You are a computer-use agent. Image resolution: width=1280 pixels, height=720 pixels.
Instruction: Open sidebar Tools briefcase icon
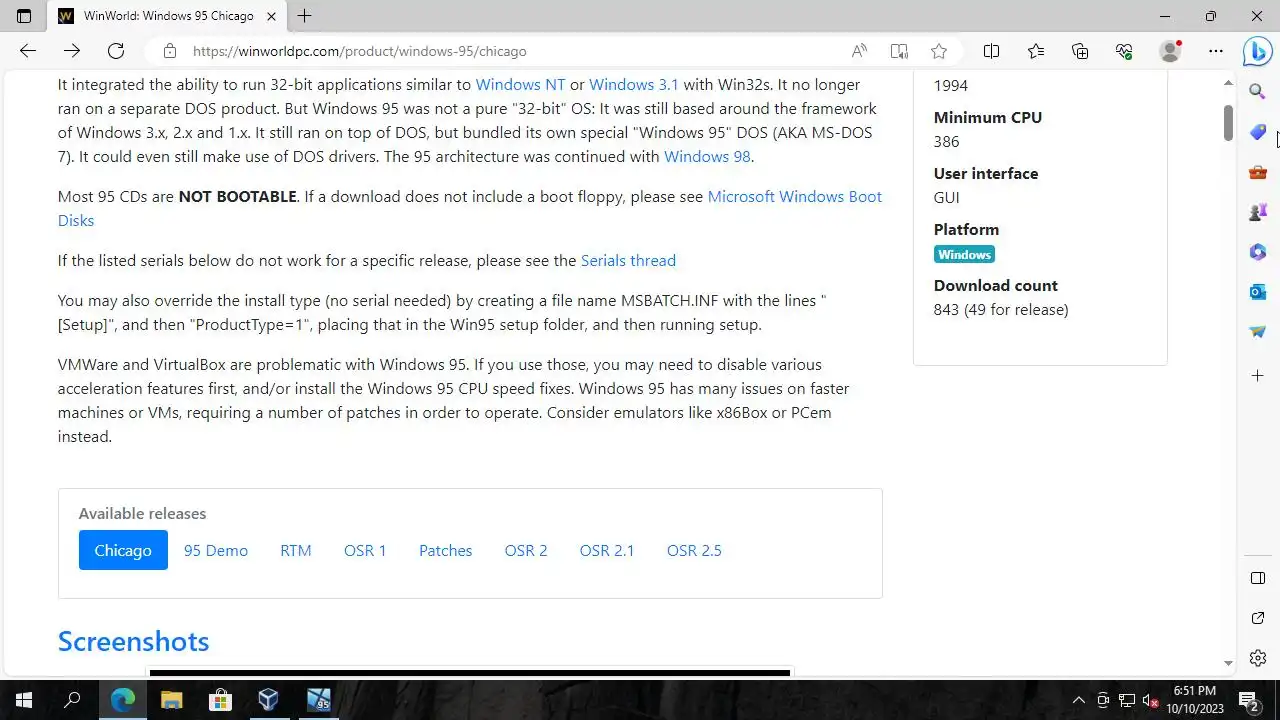[1258, 172]
